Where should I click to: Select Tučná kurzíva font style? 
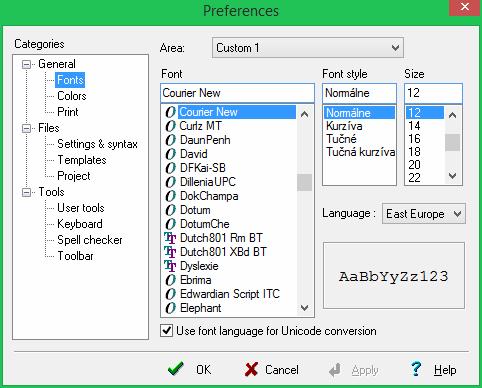[x=360, y=152]
